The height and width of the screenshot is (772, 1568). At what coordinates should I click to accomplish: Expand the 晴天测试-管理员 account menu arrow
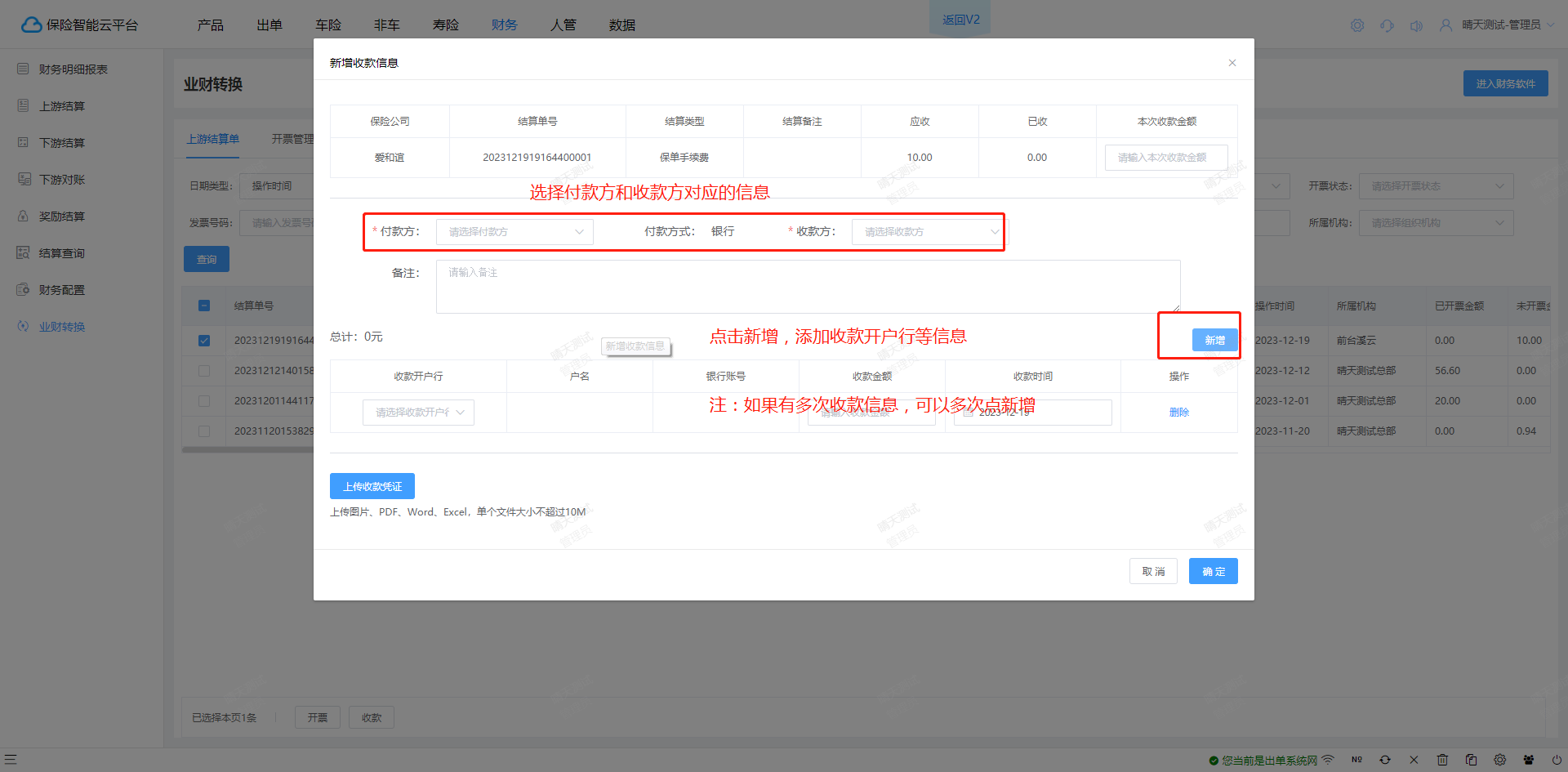(1551, 25)
